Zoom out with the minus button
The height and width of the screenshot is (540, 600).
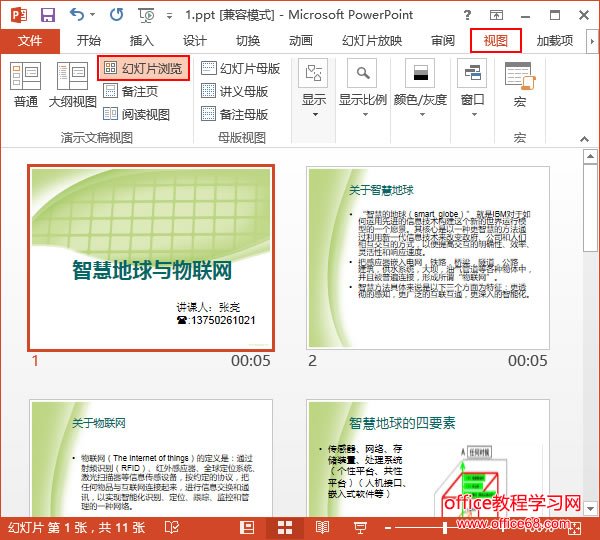388,528
